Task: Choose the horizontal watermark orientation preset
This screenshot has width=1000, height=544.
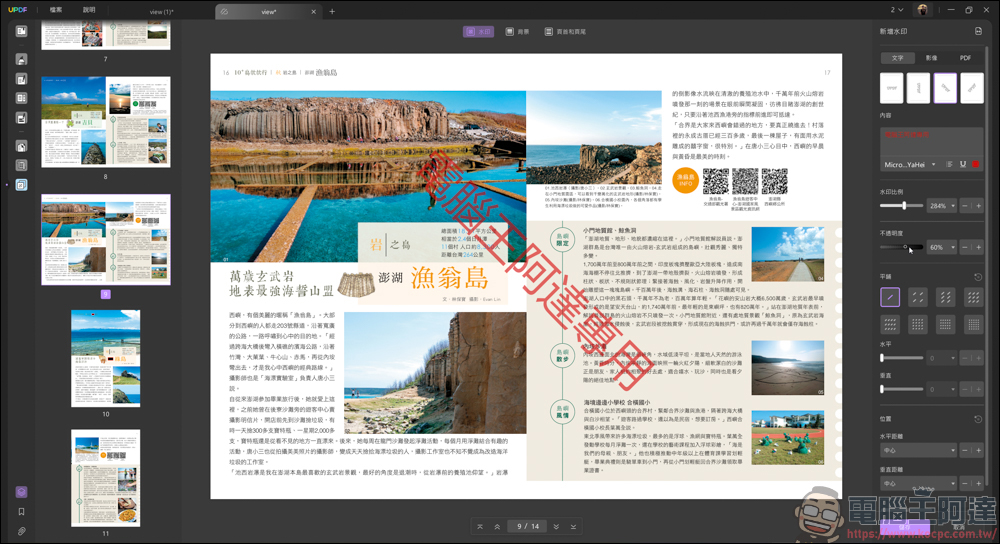Action: 892,88
